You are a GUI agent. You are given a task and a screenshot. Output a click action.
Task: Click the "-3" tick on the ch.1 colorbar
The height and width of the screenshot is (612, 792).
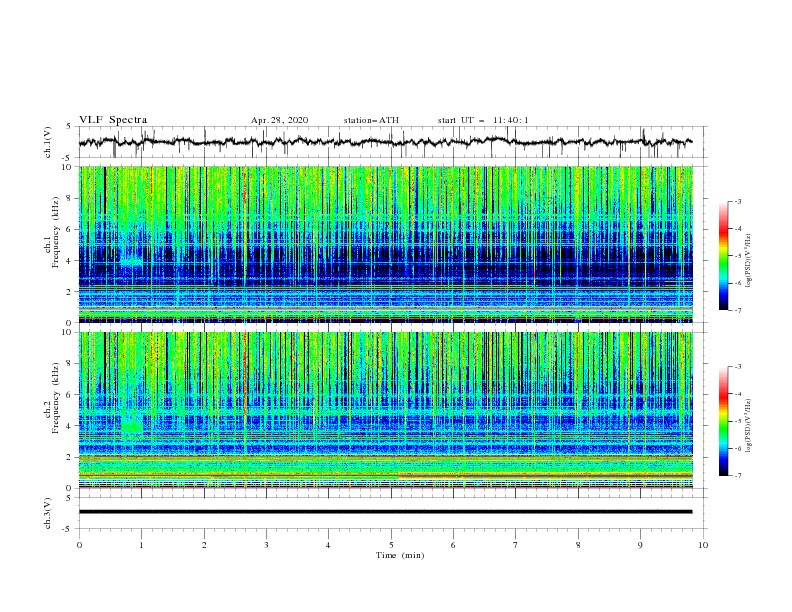click(738, 201)
